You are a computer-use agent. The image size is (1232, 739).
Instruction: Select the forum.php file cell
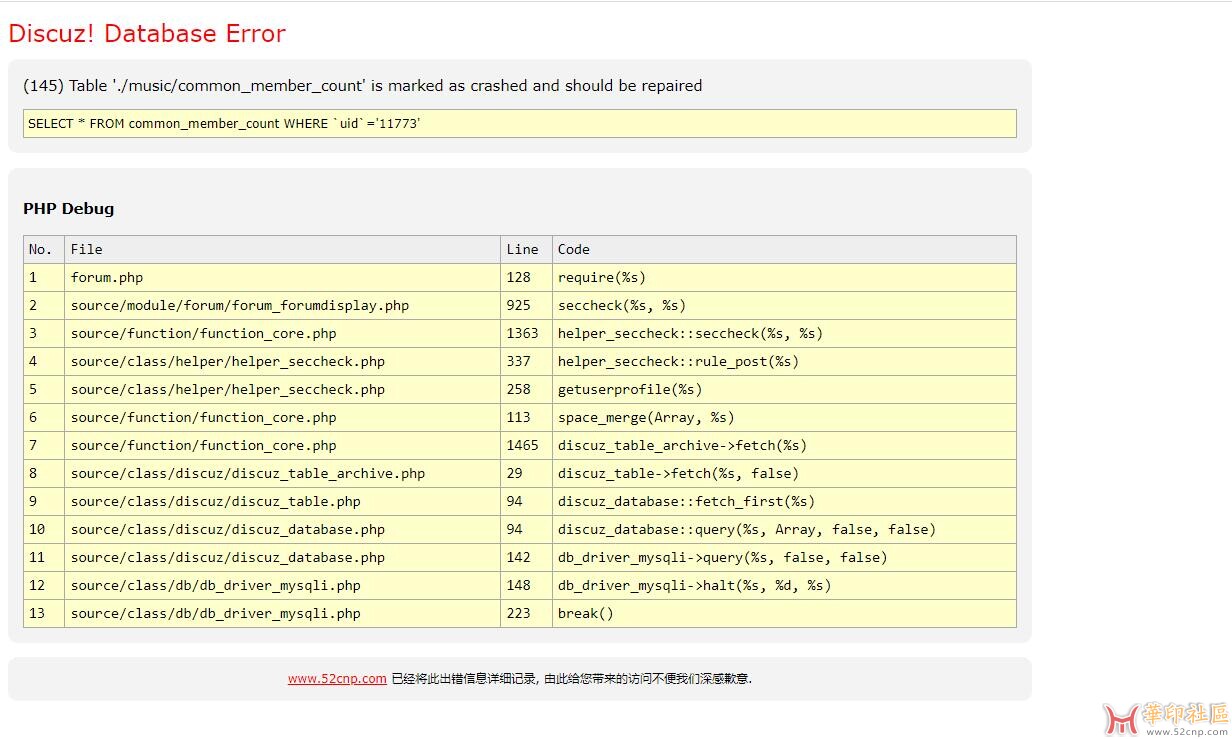pos(283,277)
